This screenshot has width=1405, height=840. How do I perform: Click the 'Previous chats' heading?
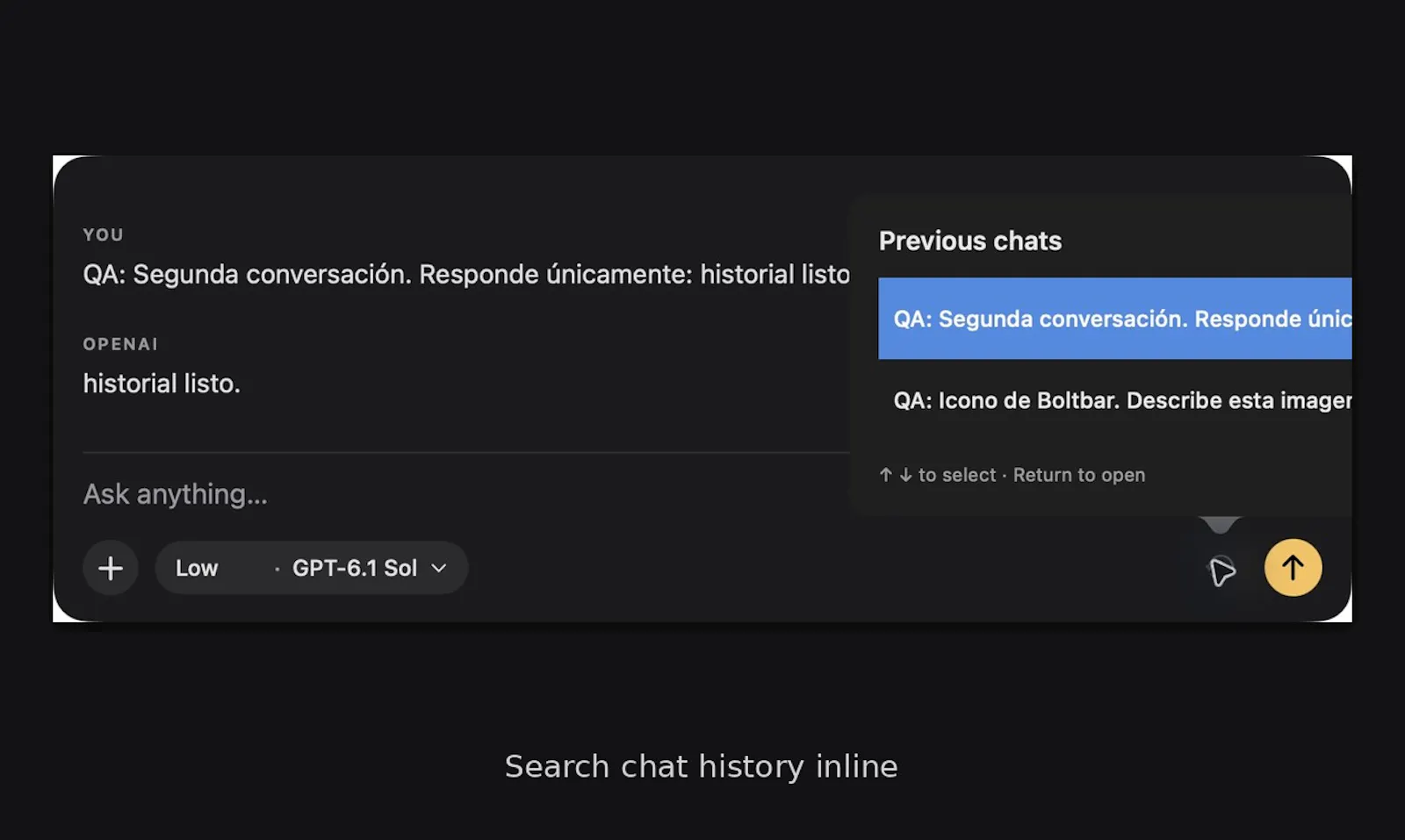tap(970, 241)
